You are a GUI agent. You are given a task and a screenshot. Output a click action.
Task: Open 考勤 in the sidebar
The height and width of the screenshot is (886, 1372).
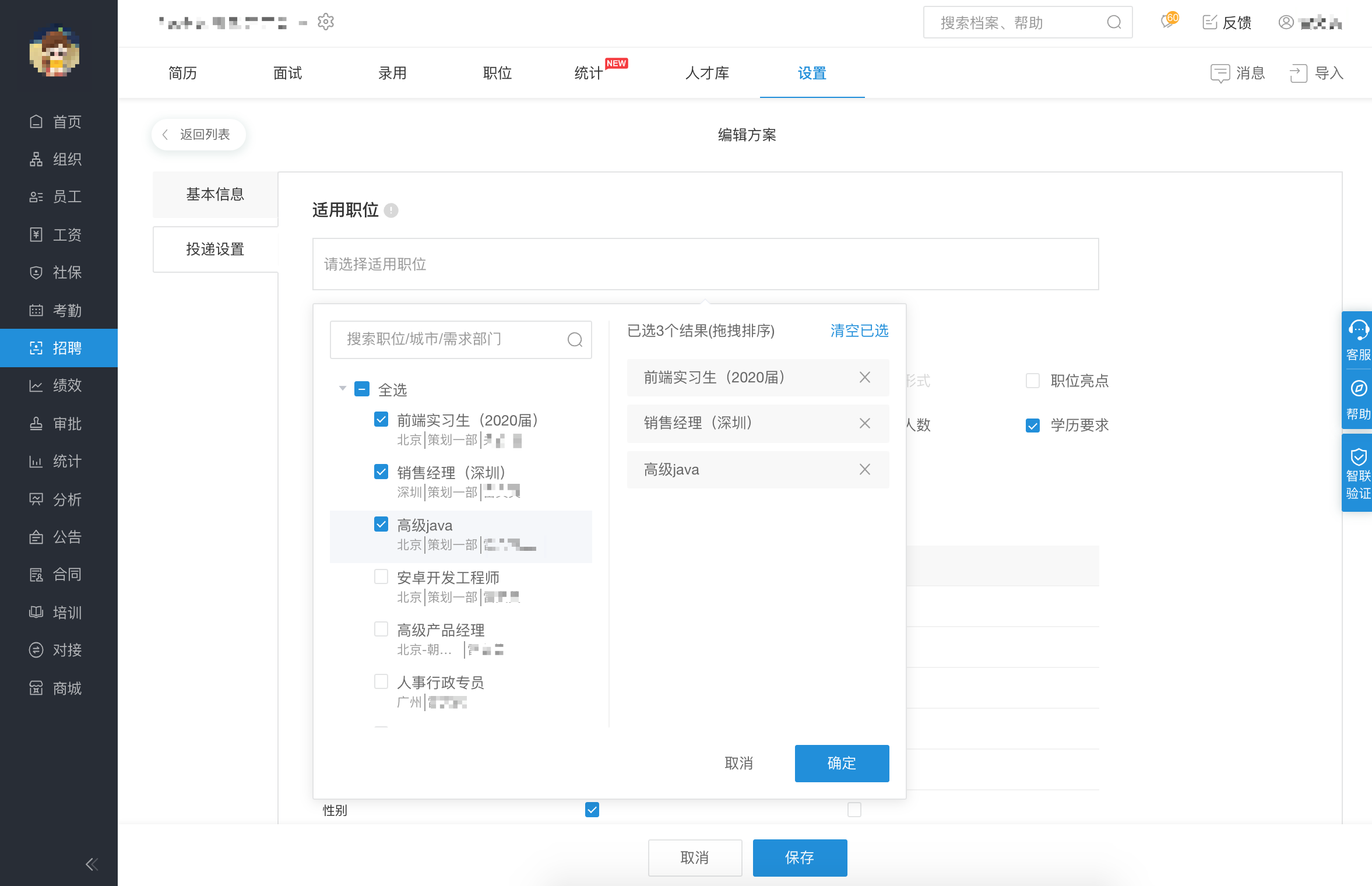coord(59,311)
